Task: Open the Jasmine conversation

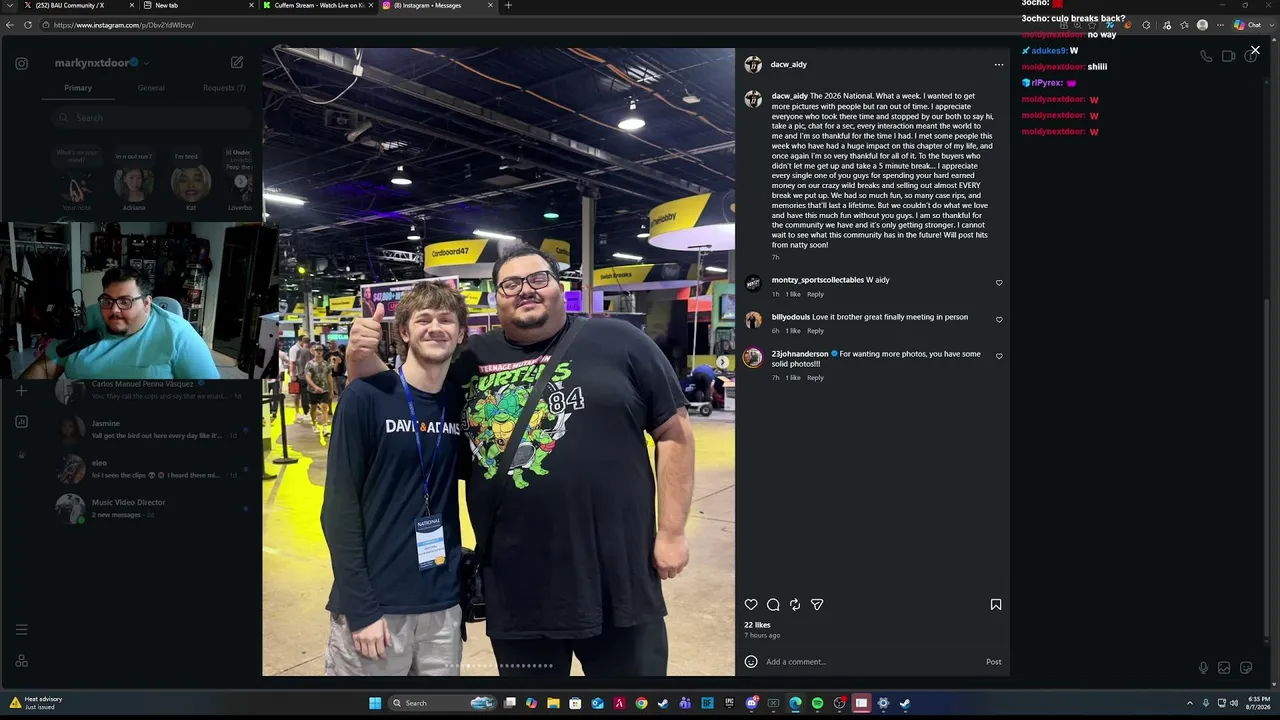Action: coord(152,429)
